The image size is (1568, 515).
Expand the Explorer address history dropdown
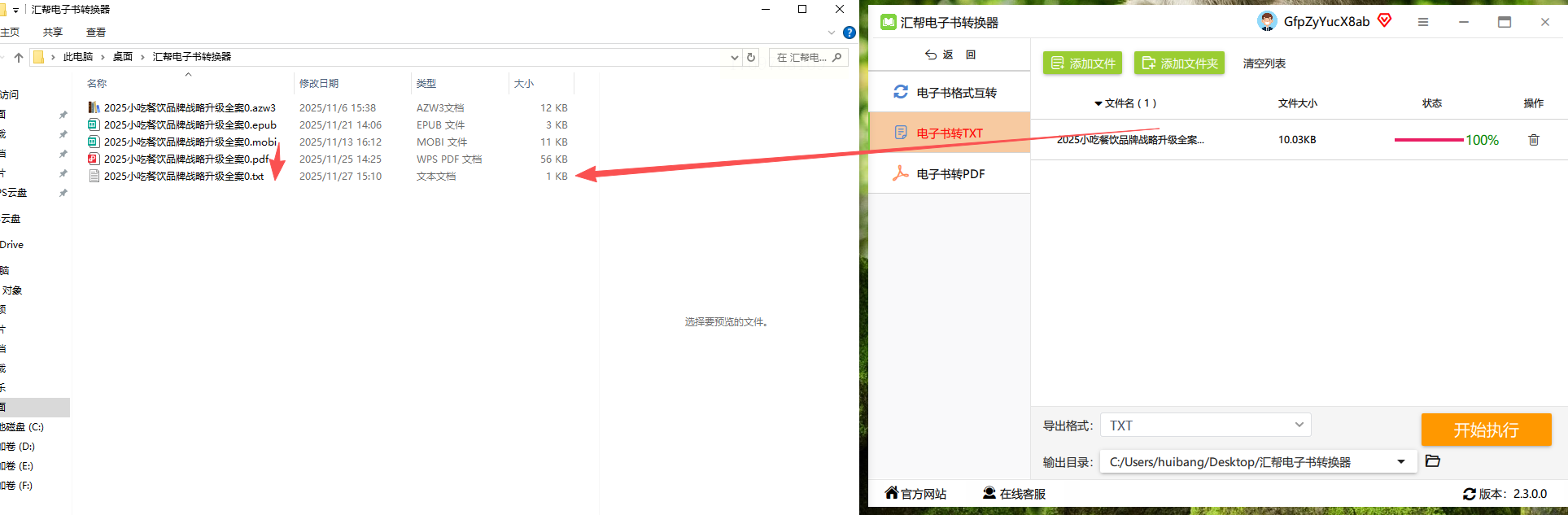click(x=734, y=57)
